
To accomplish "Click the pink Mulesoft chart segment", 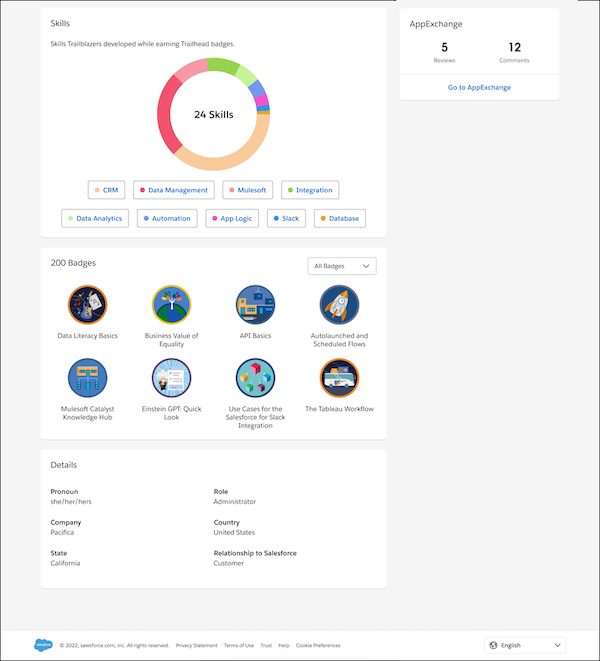I will point(190,70).
